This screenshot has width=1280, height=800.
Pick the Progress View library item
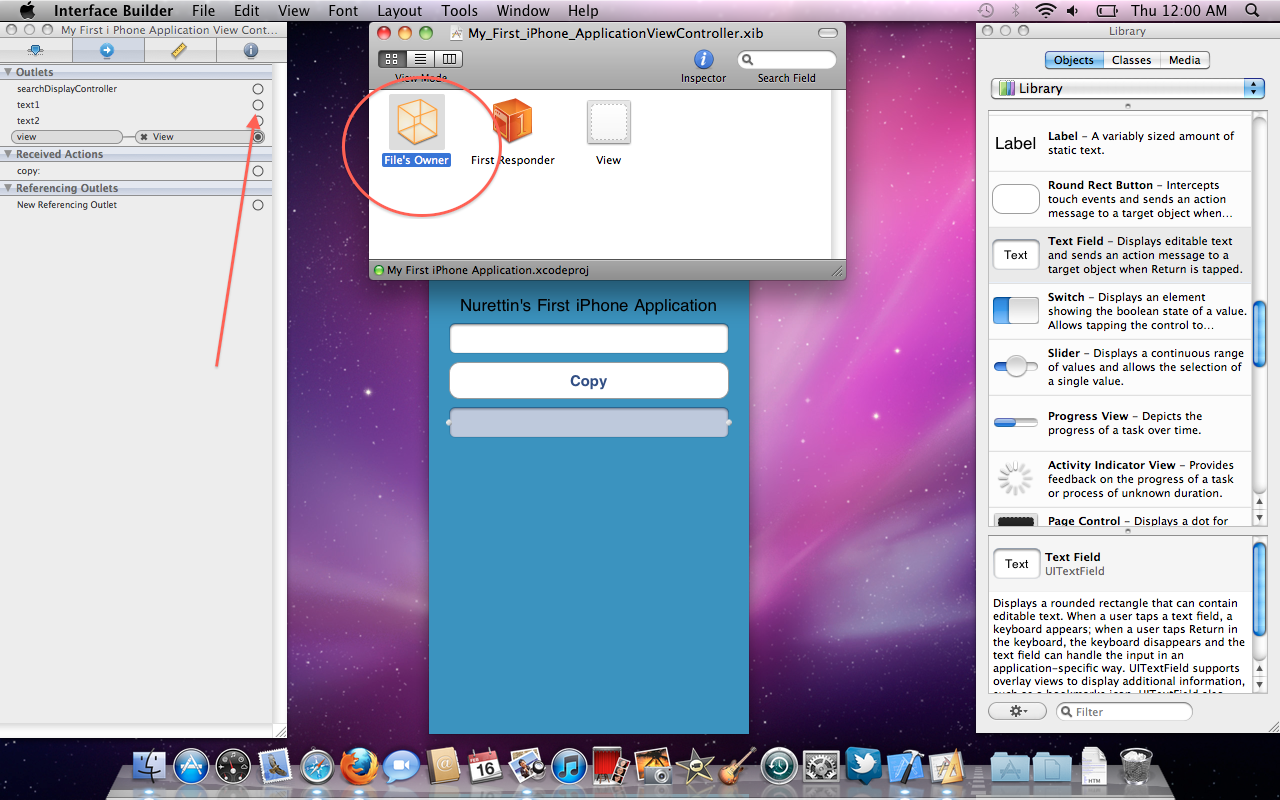1120,423
